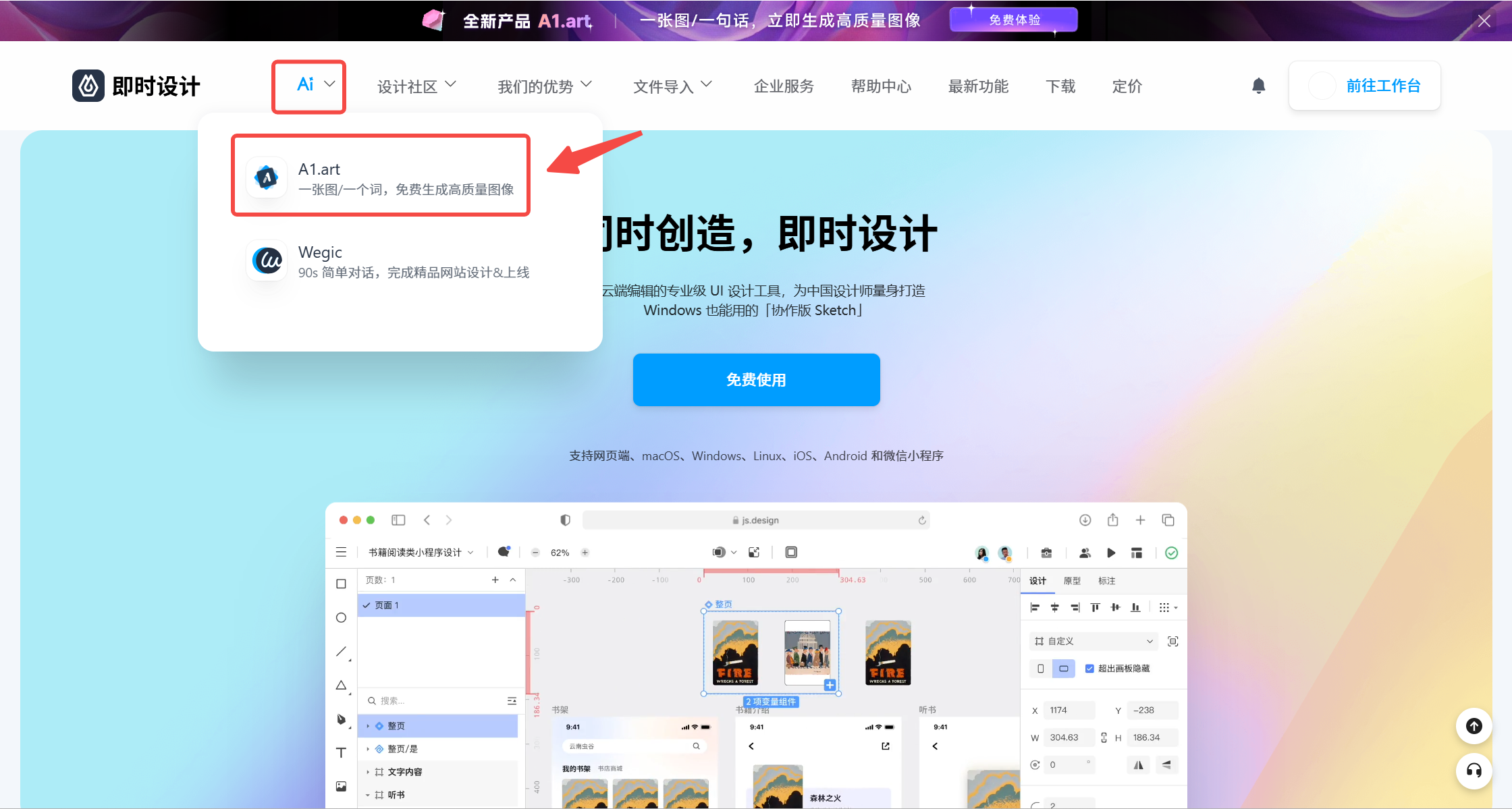Click the scroll-to-top arrow button
1512x809 pixels.
[x=1474, y=726]
